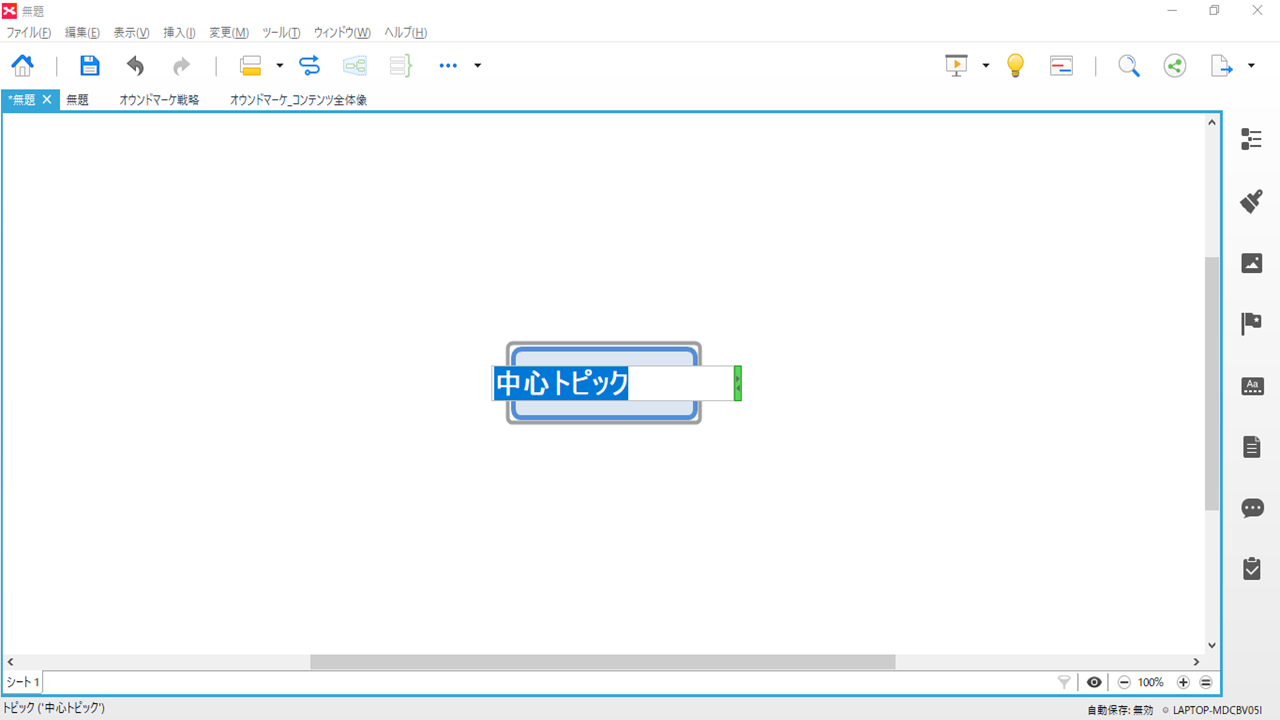Save the map with the floppy disk icon

click(x=90, y=66)
